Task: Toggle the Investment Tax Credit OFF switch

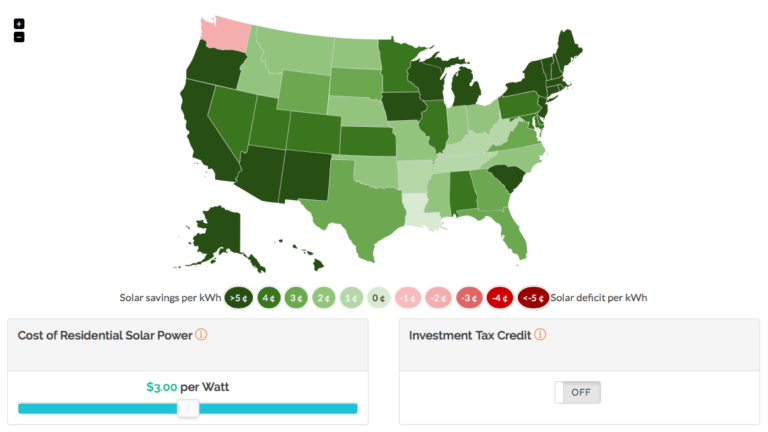Action: pyautogui.click(x=577, y=392)
